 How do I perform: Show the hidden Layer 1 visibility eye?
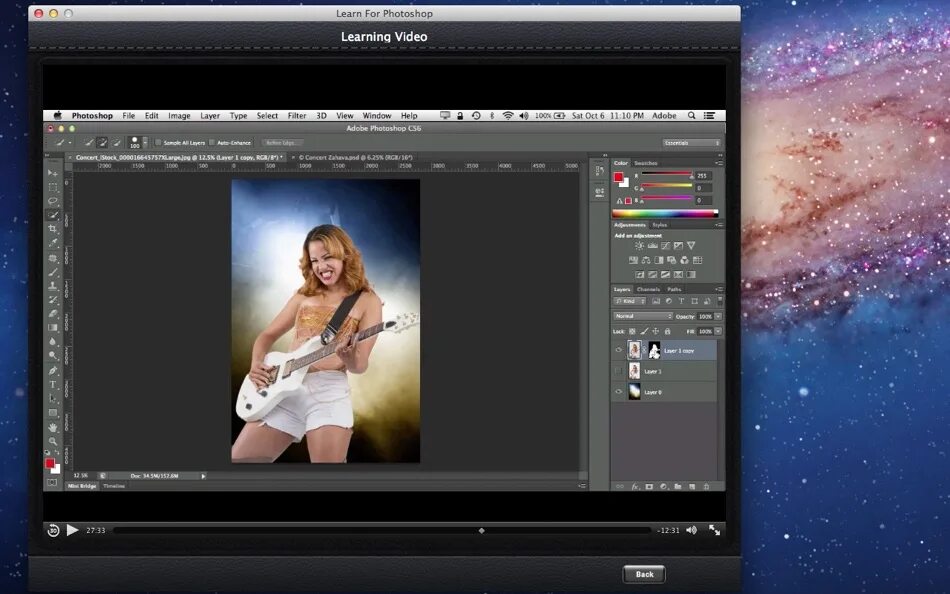click(618, 371)
